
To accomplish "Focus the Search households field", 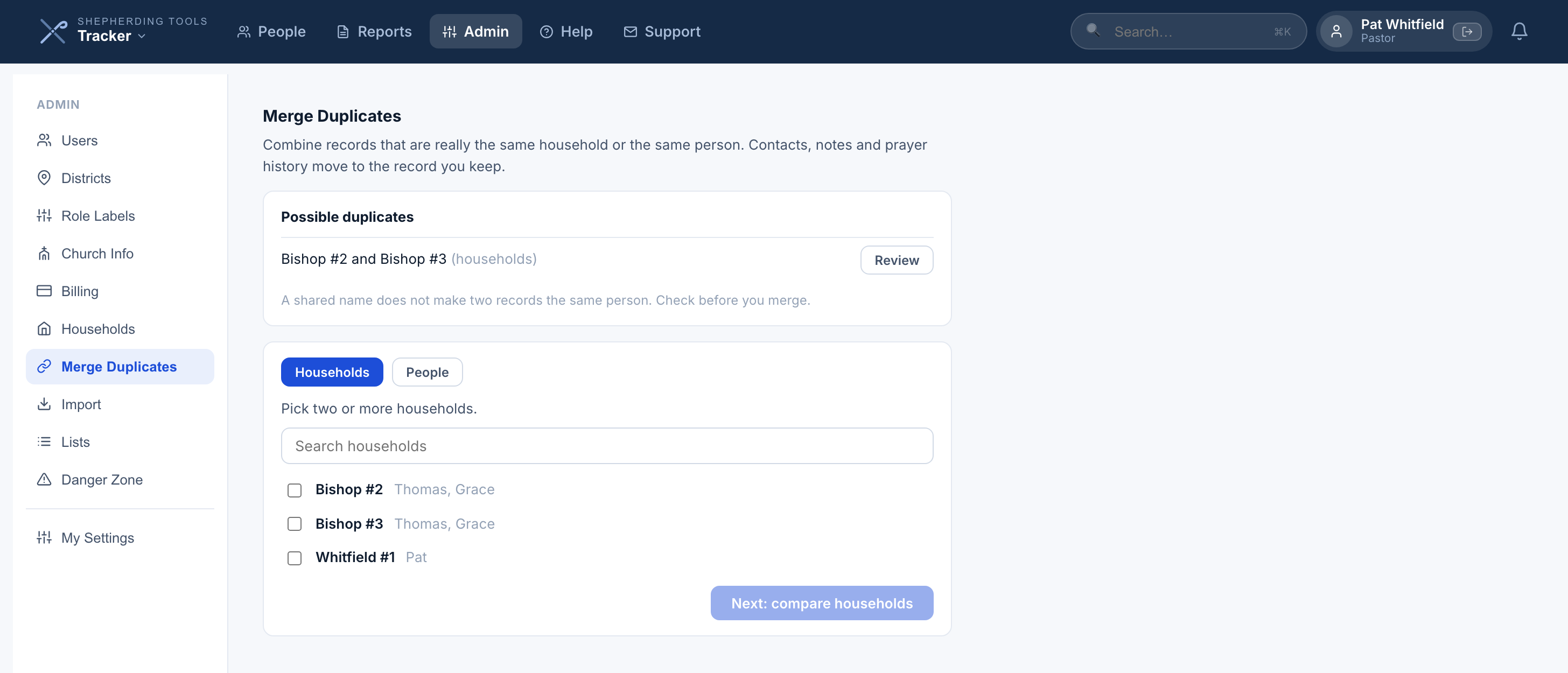I will tap(606, 446).
